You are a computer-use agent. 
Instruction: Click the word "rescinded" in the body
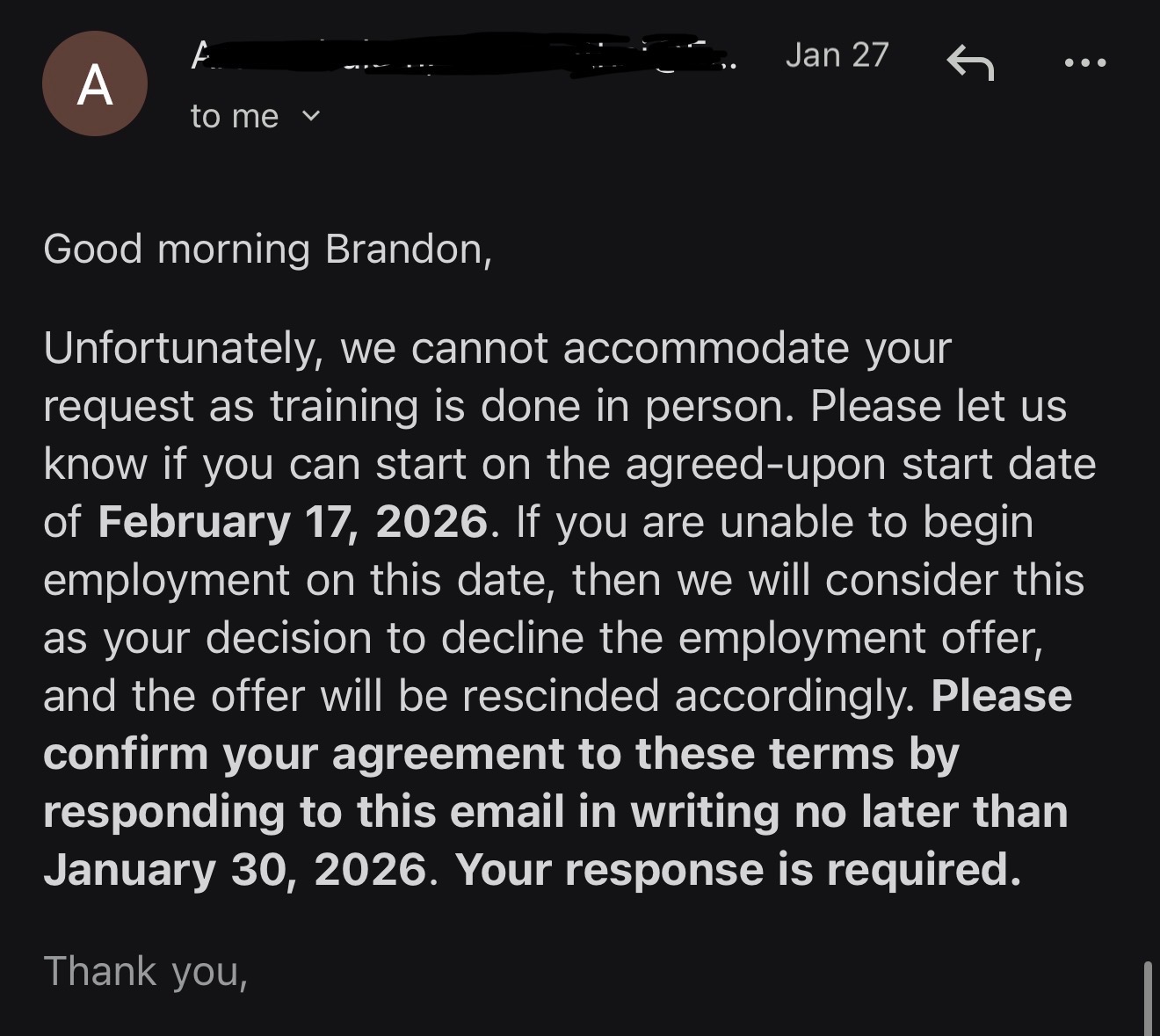point(561,696)
